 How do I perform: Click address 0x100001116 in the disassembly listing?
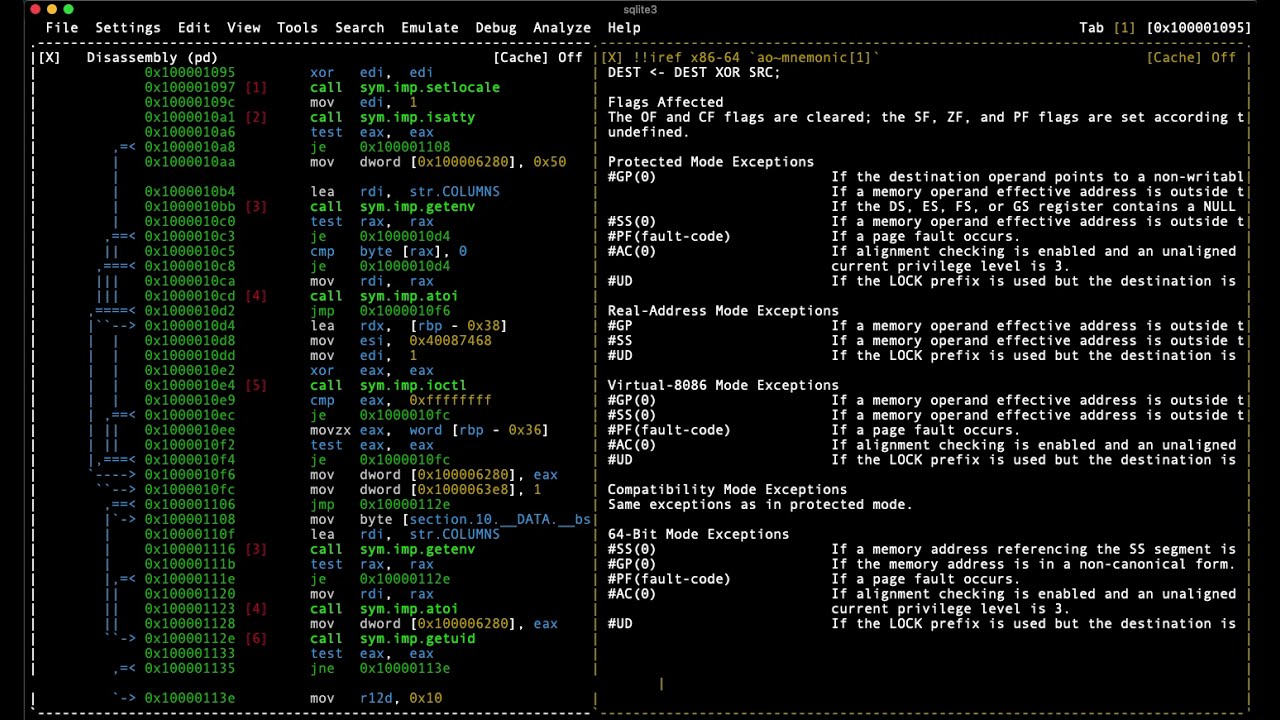point(190,550)
